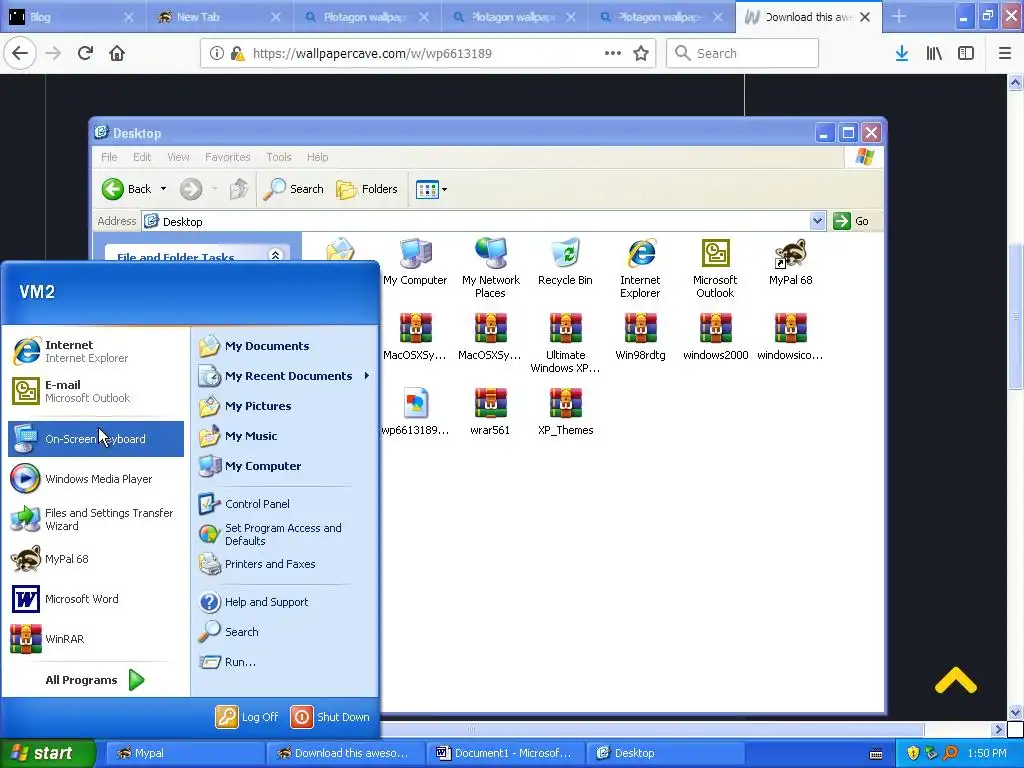Open Firefox page actions three dots menu

tap(613, 54)
